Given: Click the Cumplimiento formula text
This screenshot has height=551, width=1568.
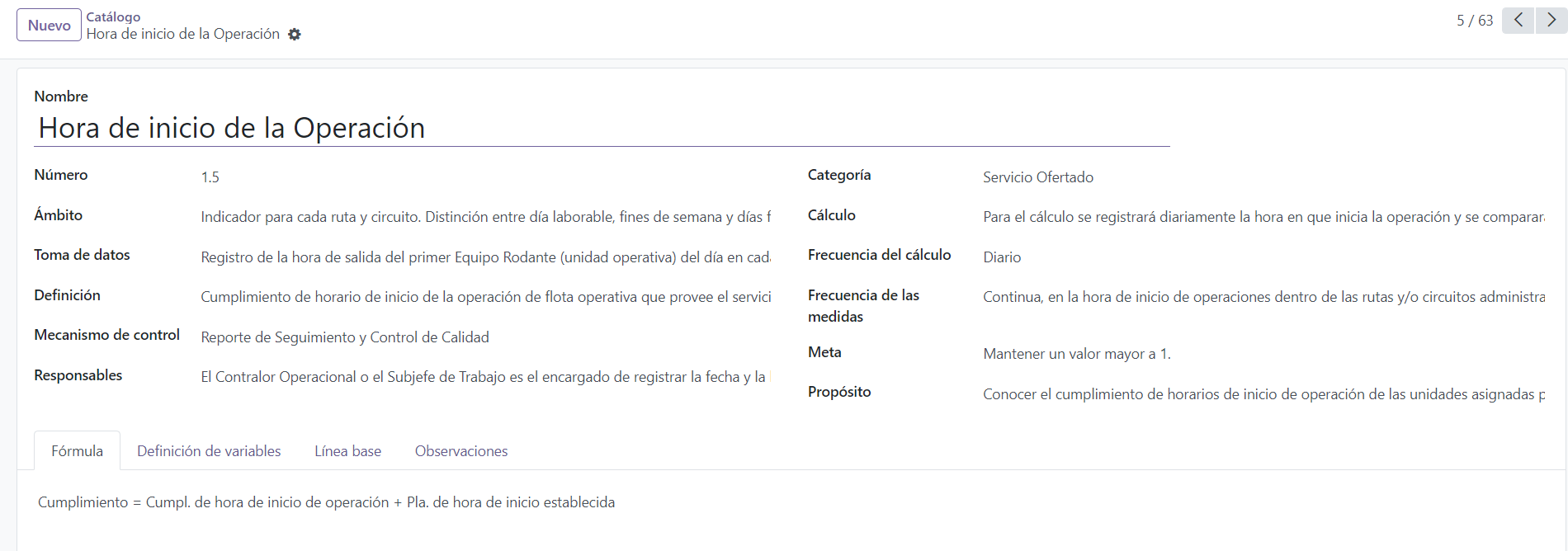Looking at the screenshot, I should (x=326, y=502).
